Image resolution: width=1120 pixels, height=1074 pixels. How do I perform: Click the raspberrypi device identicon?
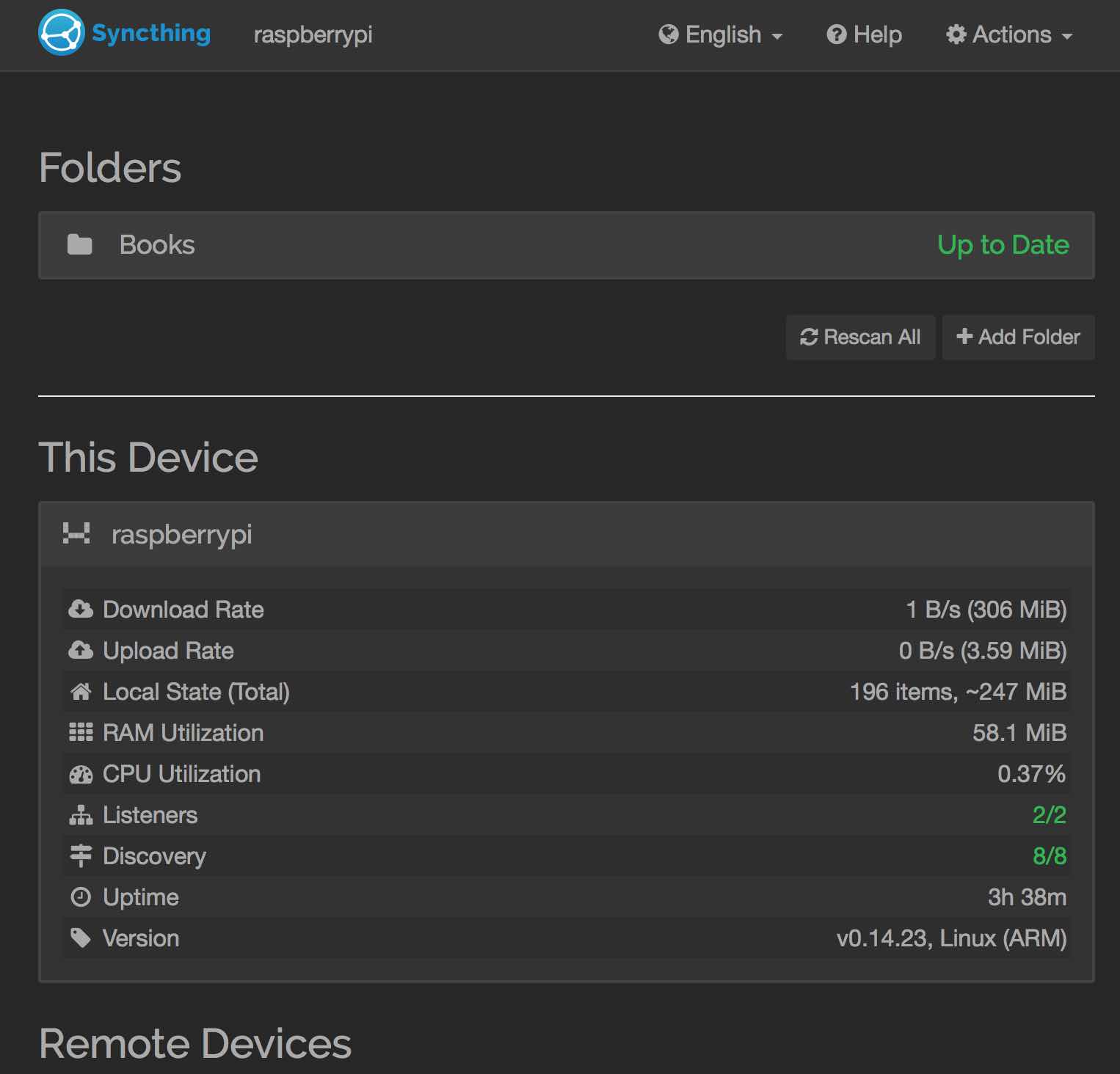(x=76, y=533)
